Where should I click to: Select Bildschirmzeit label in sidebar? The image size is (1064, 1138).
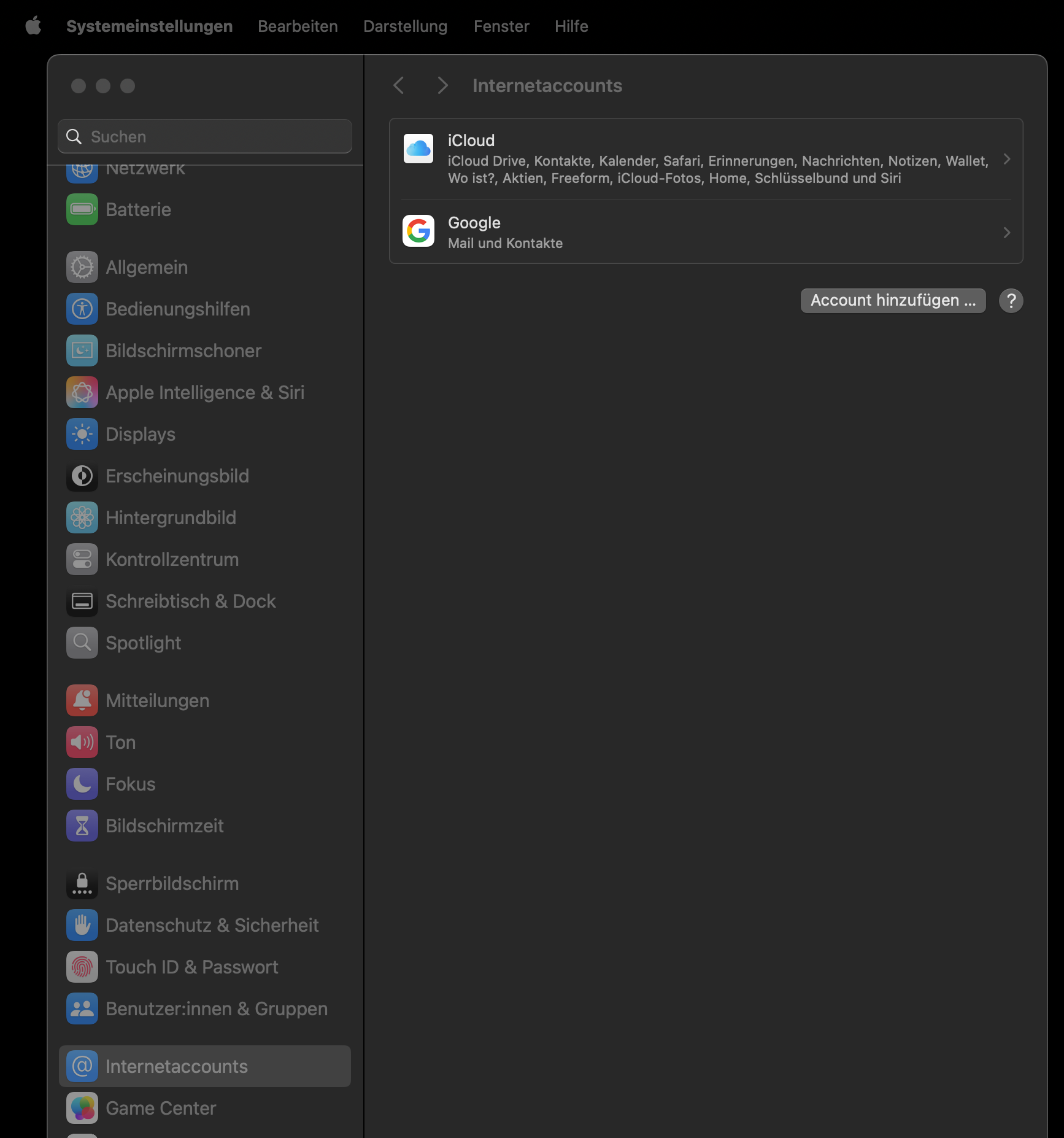[164, 826]
